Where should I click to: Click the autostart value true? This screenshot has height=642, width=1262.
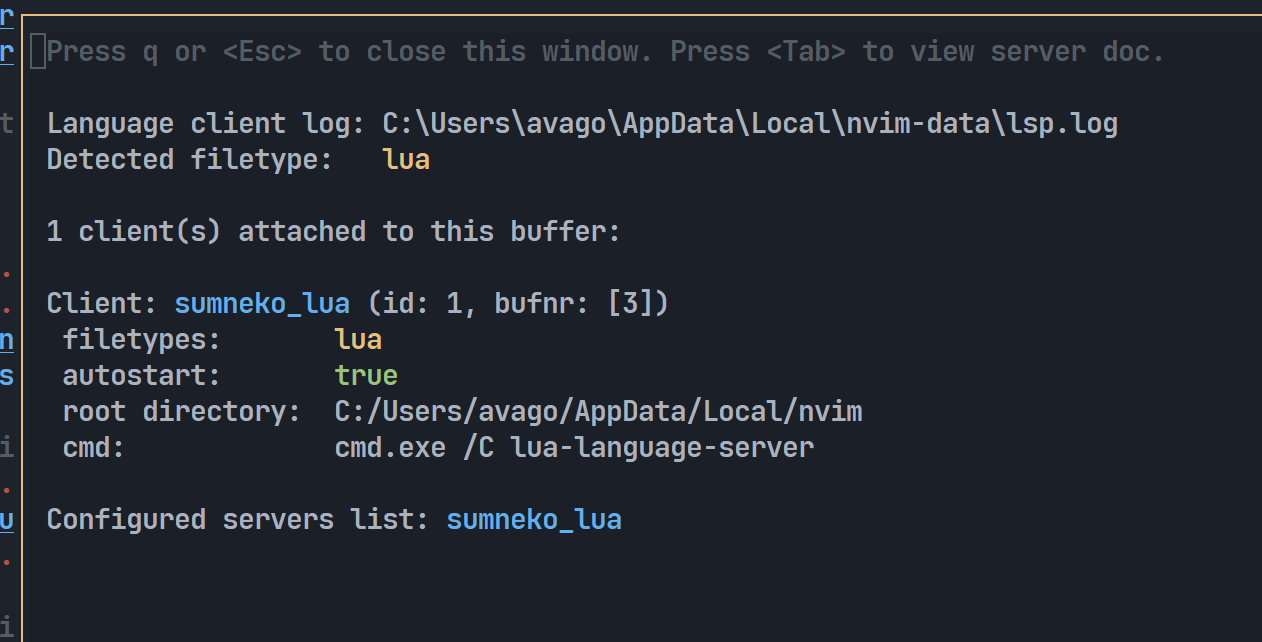click(x=366, y=375)
